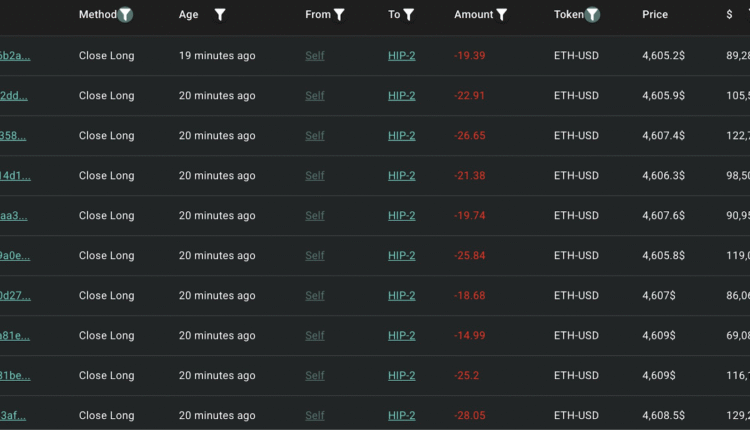
Task: Open the Amount column filter icon
Action: (x=502, y=15)
